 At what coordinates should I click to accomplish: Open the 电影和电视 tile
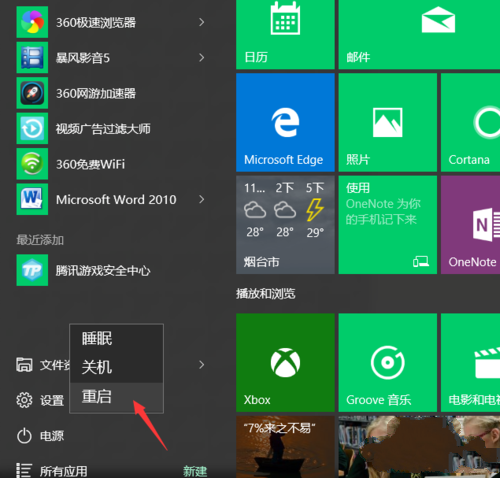click(470, 362)
